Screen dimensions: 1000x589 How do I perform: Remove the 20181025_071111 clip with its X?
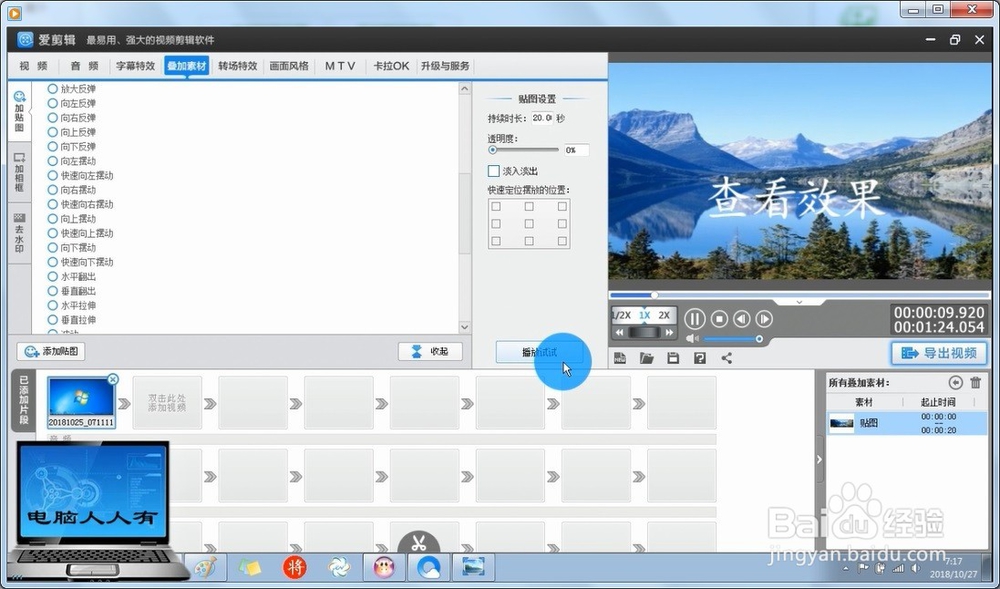113,380
